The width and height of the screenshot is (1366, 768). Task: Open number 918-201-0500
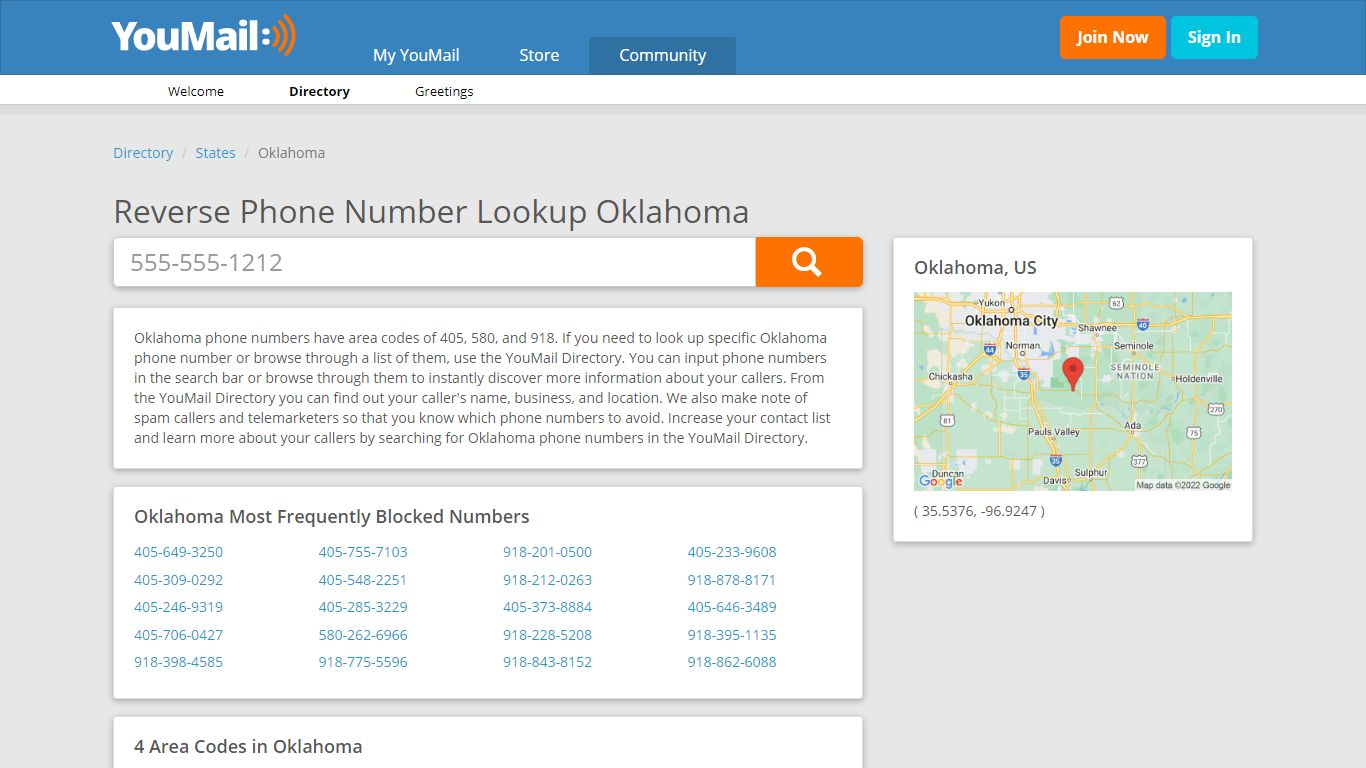[547, 552]
